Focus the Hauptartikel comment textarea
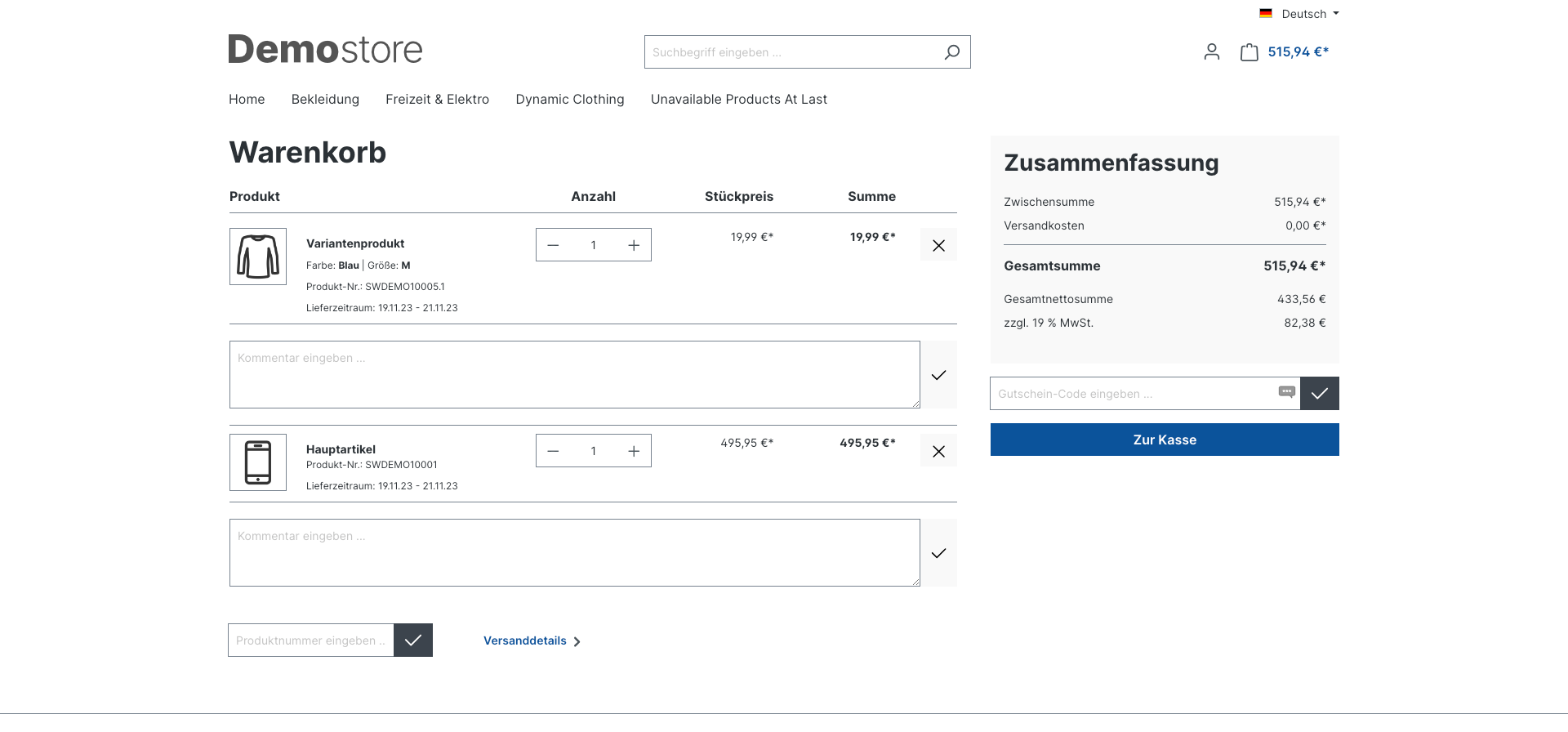The height and width of the screenshot is (732, 1568). (x=575, y=553)
